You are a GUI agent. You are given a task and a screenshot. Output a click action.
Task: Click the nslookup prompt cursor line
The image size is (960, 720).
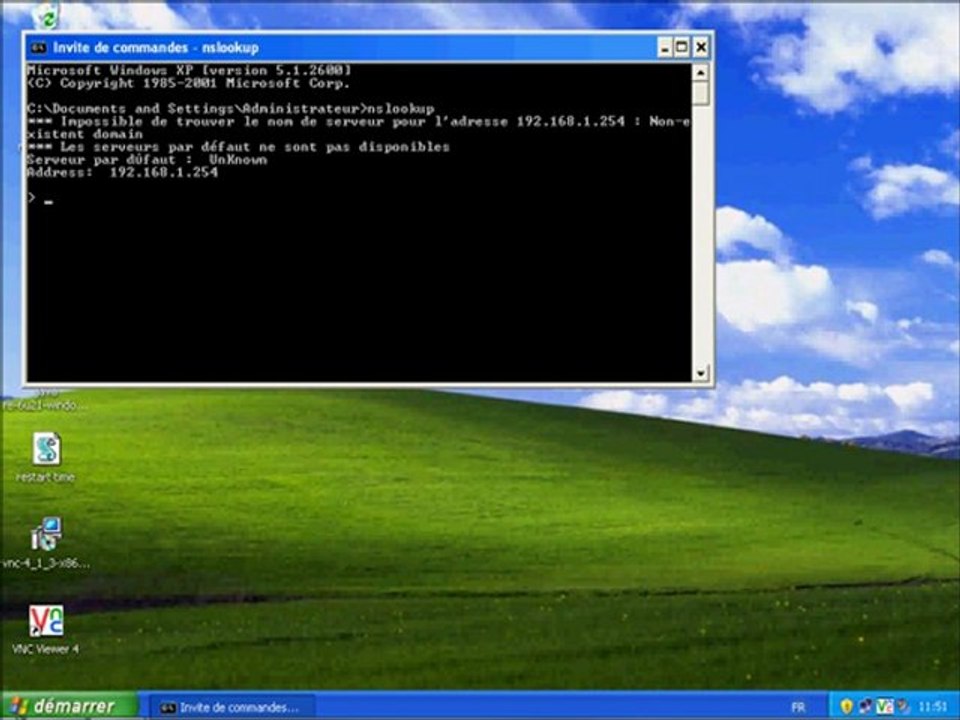(40, 198)
